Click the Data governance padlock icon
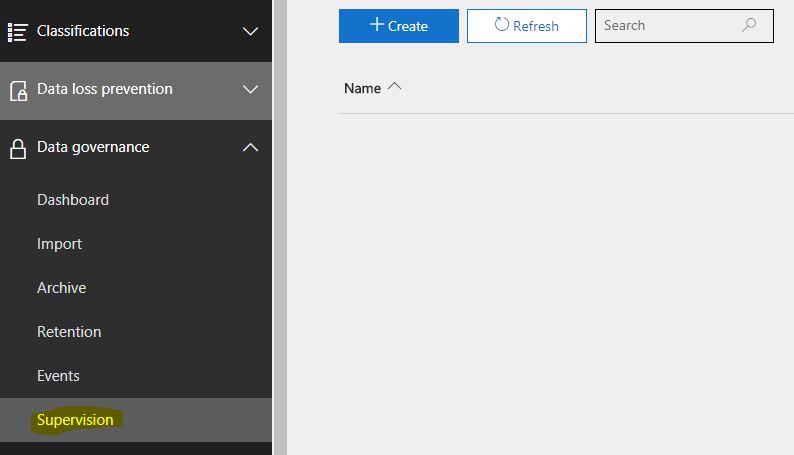This screenshot has width=794, height=455. click(18, 149)
